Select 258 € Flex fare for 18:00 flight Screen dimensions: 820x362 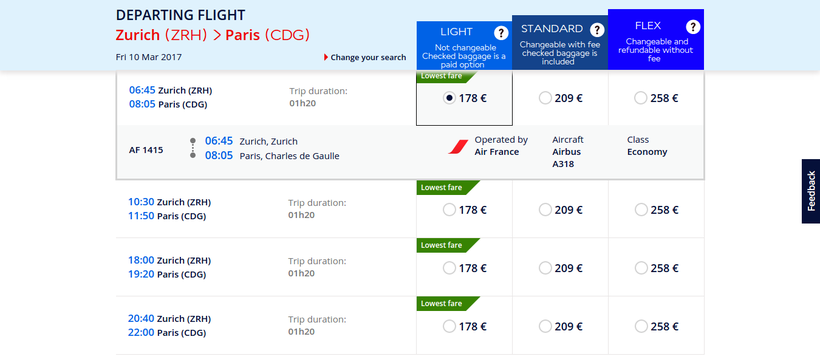641,268
